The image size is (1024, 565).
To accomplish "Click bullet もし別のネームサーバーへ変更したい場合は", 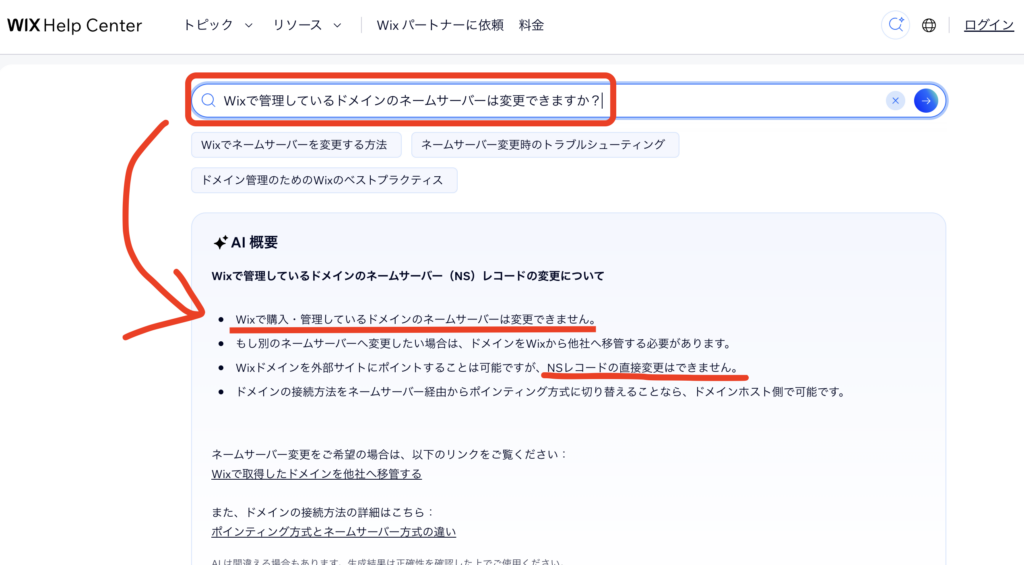I will coord(484,344).
